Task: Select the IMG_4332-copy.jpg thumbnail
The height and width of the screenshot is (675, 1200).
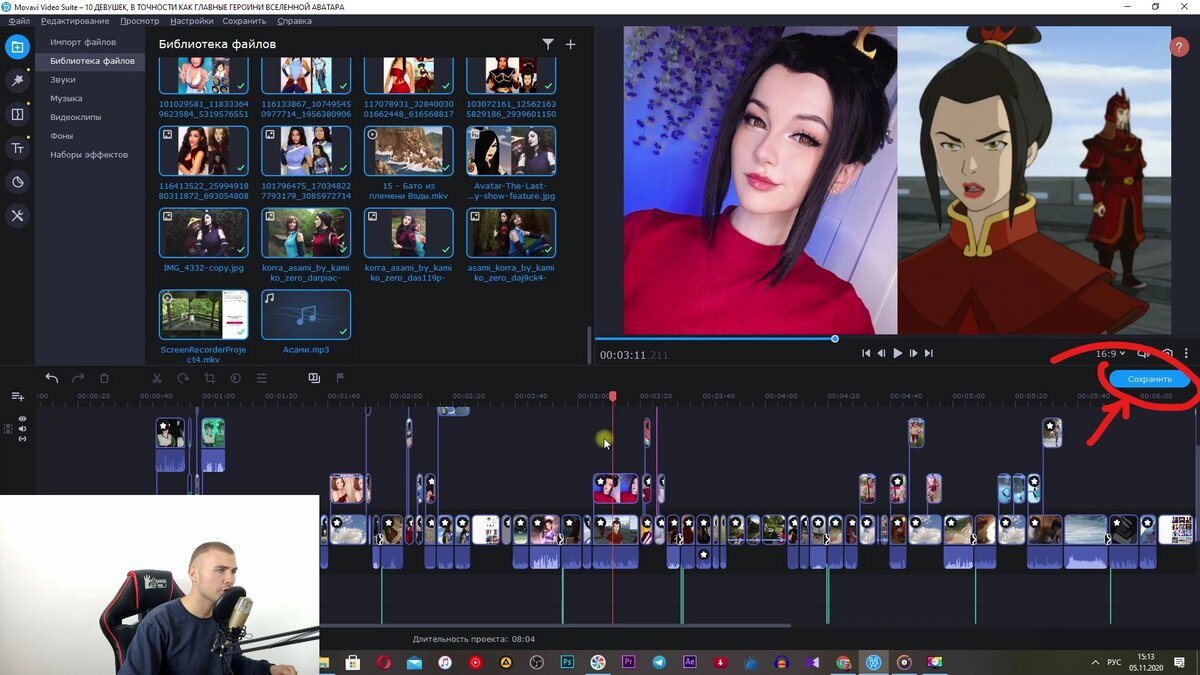Action: [x=204, y=233]
